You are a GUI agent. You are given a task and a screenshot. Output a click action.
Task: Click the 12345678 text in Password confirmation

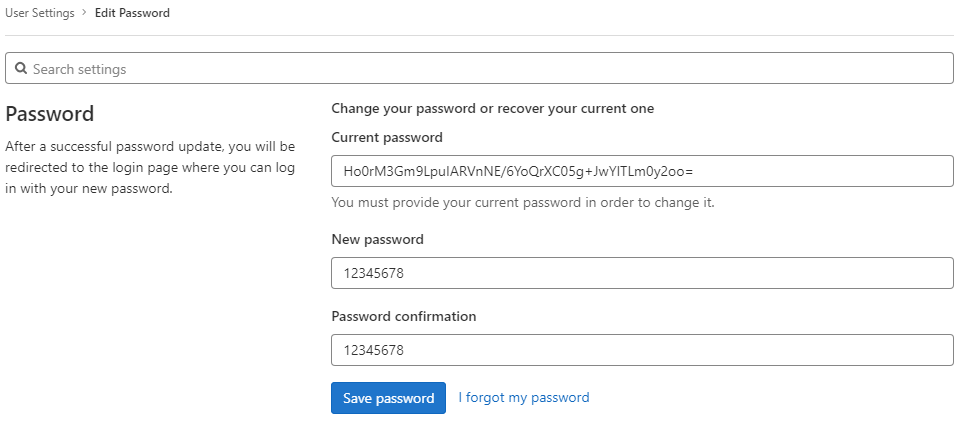click(374, 350)
